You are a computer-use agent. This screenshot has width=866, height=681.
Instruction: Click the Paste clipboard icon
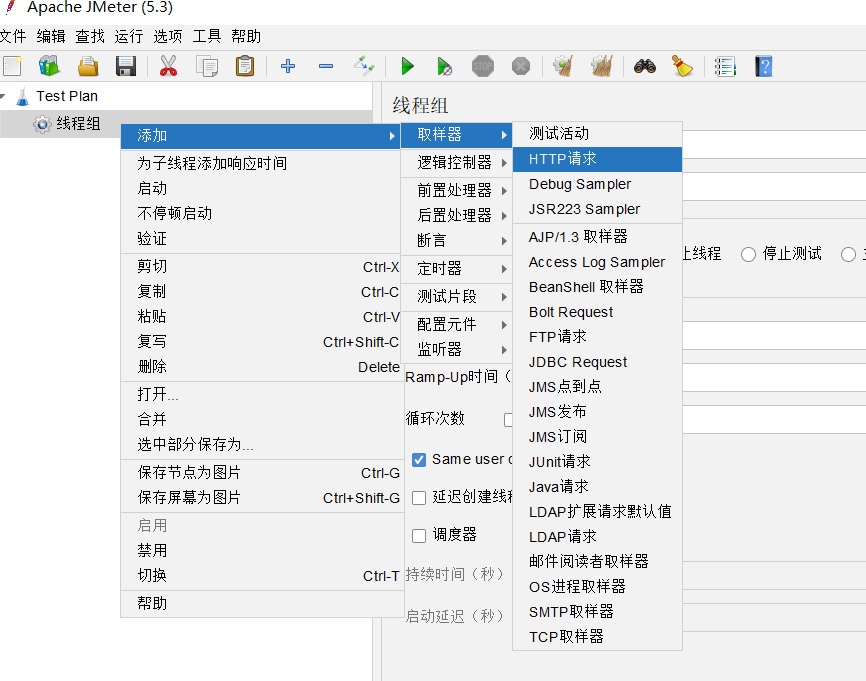point(245,66)
